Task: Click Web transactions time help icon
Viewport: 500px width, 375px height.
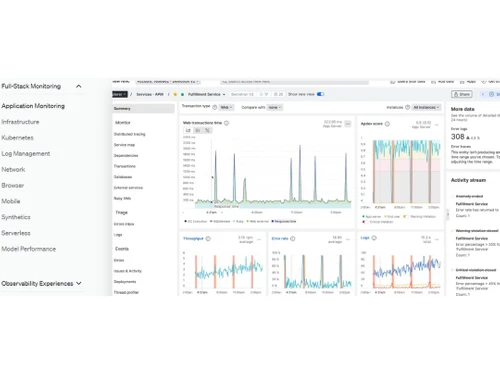Action: [x=226, y=123]
